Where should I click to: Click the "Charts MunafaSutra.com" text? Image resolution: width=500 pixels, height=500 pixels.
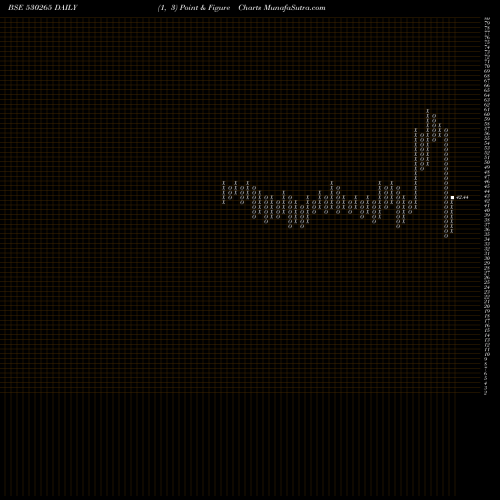tap(282, 8)
